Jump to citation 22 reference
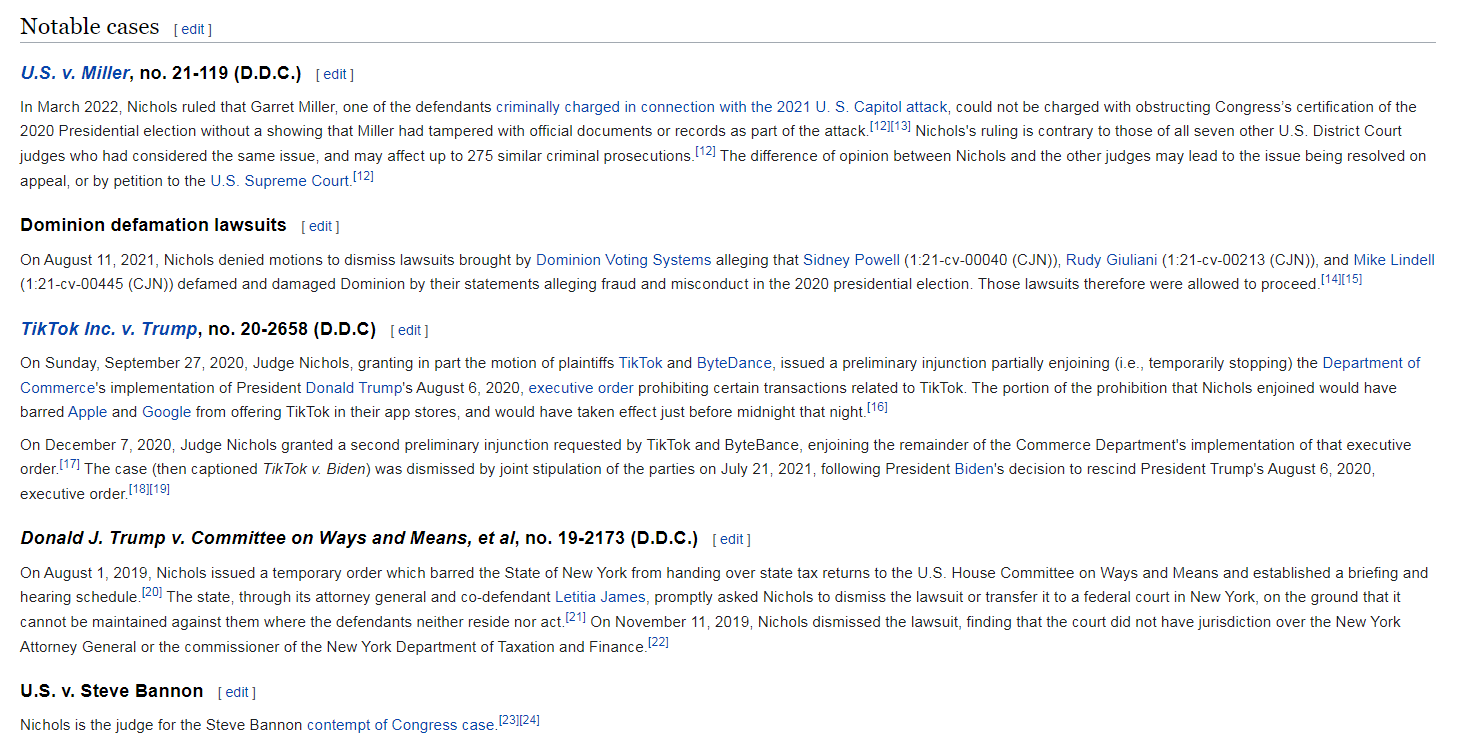Viewport: 1458px width, 739px height. [659, 643]
